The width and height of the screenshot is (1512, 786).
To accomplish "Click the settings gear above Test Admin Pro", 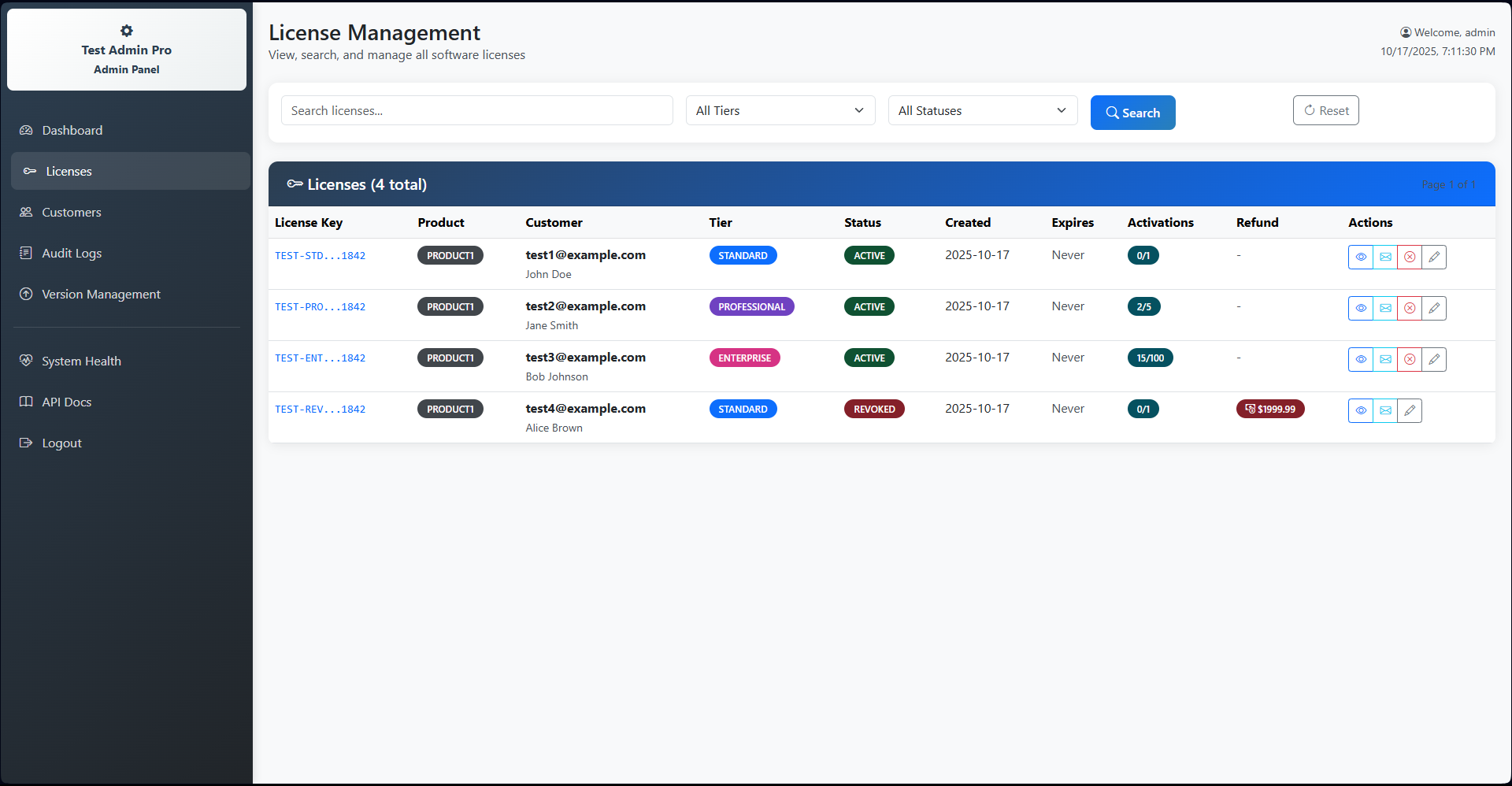I will click(x=126, y=31).
